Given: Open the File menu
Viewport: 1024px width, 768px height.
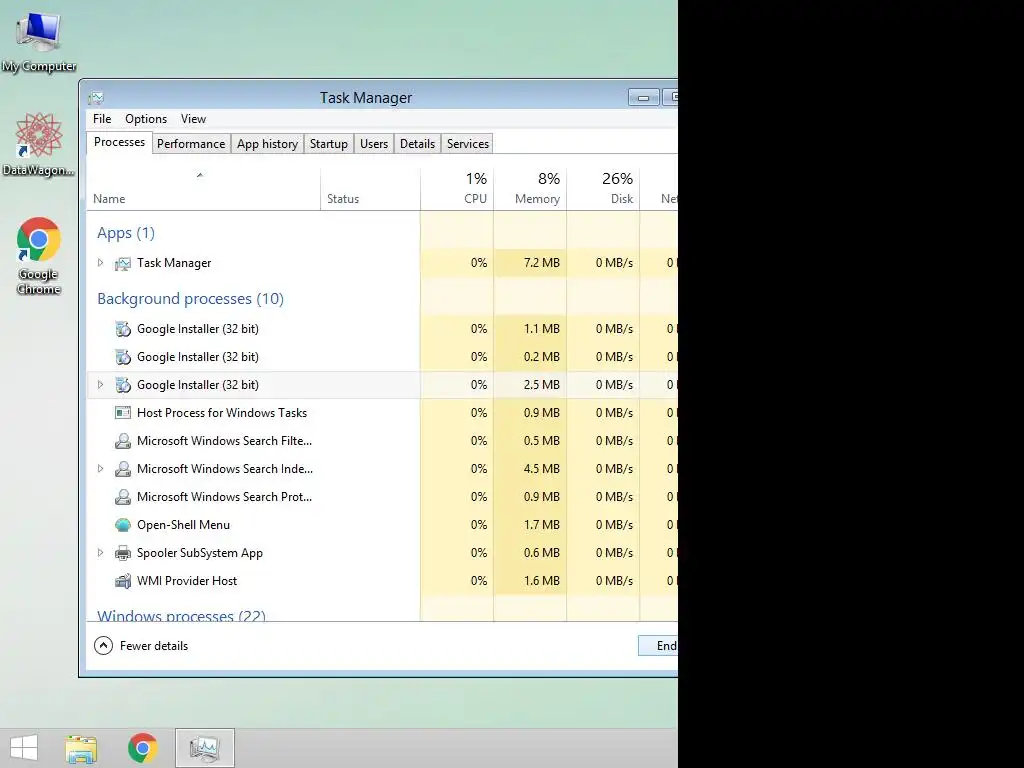Looking at the screenshot, I should point(102,119).
